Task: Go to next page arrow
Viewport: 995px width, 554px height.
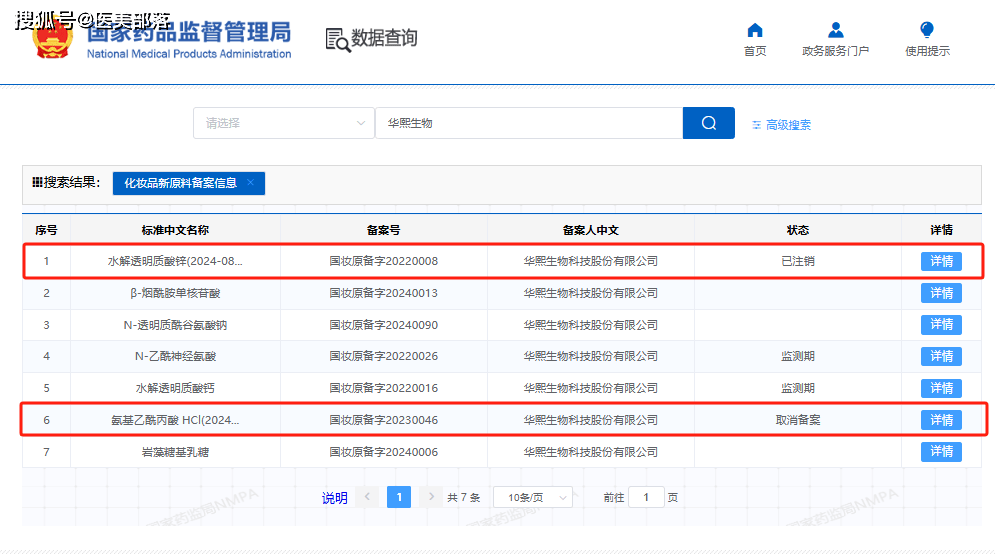Action: [x=430, y=497]
